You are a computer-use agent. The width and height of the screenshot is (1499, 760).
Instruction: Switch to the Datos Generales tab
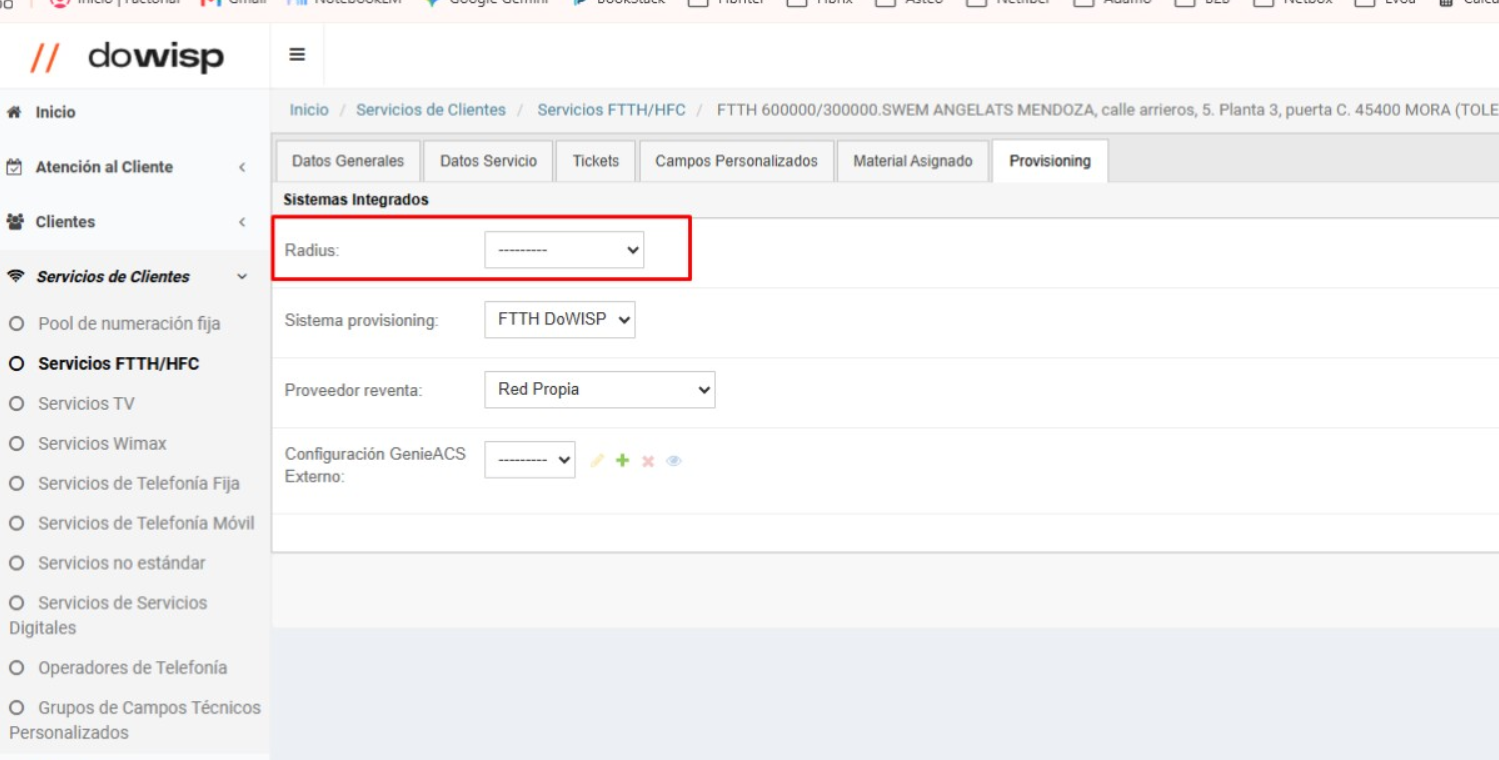coord(348,161)
